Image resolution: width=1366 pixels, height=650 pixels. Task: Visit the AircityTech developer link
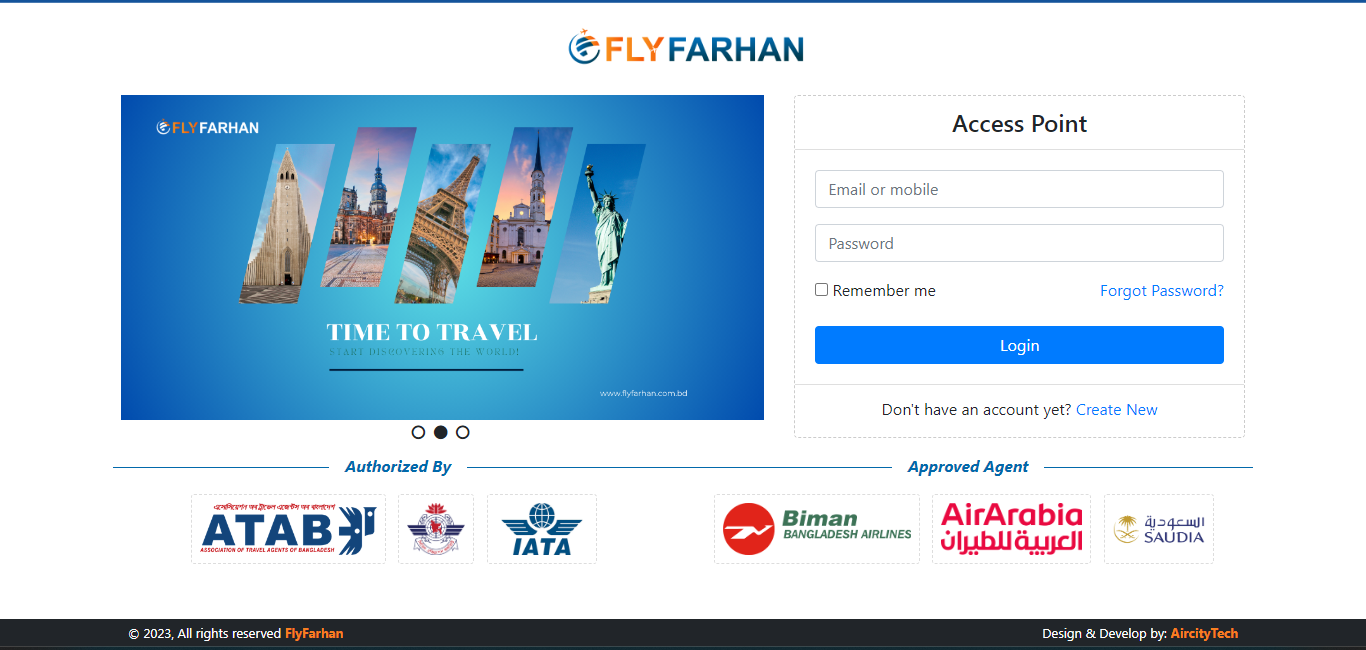point(1204,633)
